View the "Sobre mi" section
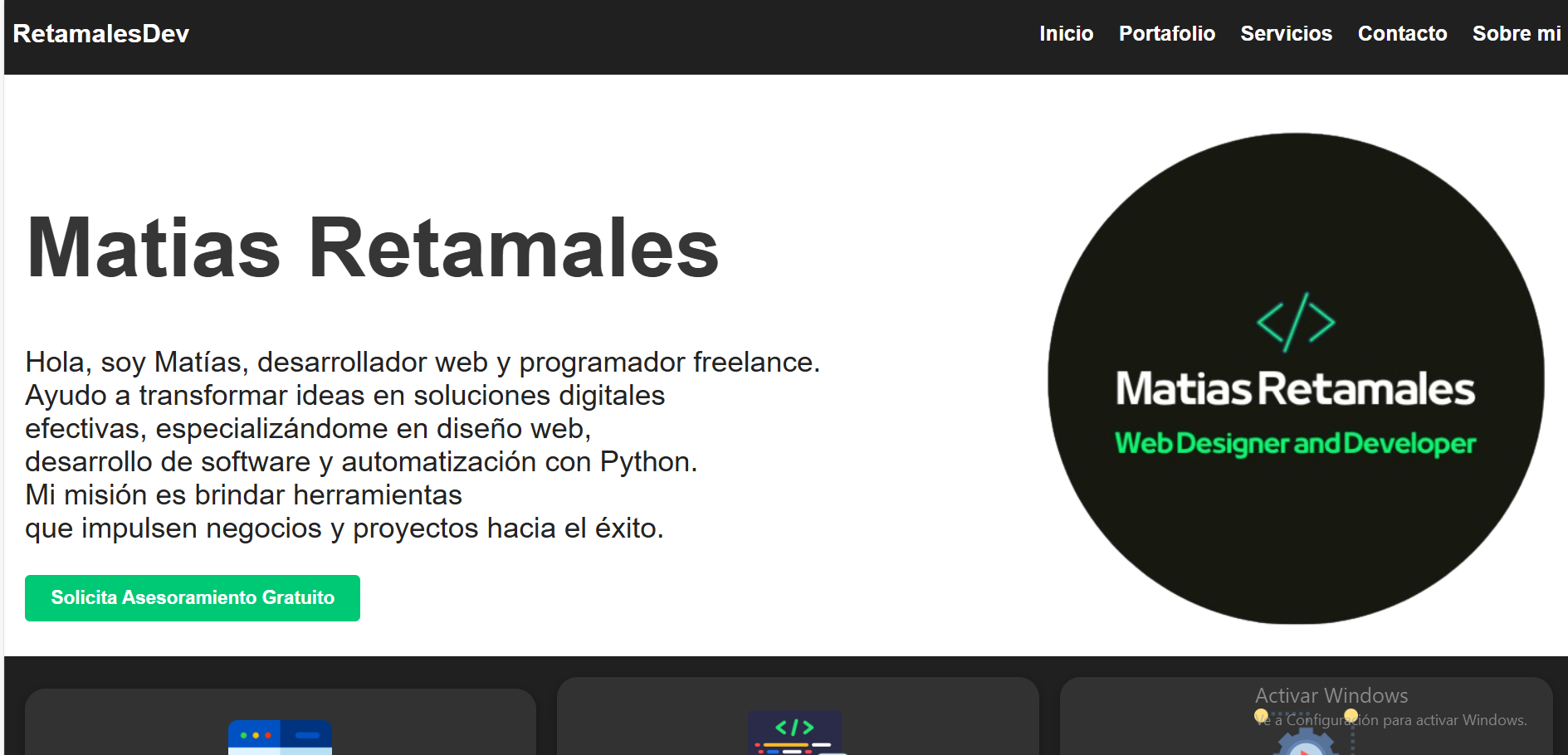 1515,34
